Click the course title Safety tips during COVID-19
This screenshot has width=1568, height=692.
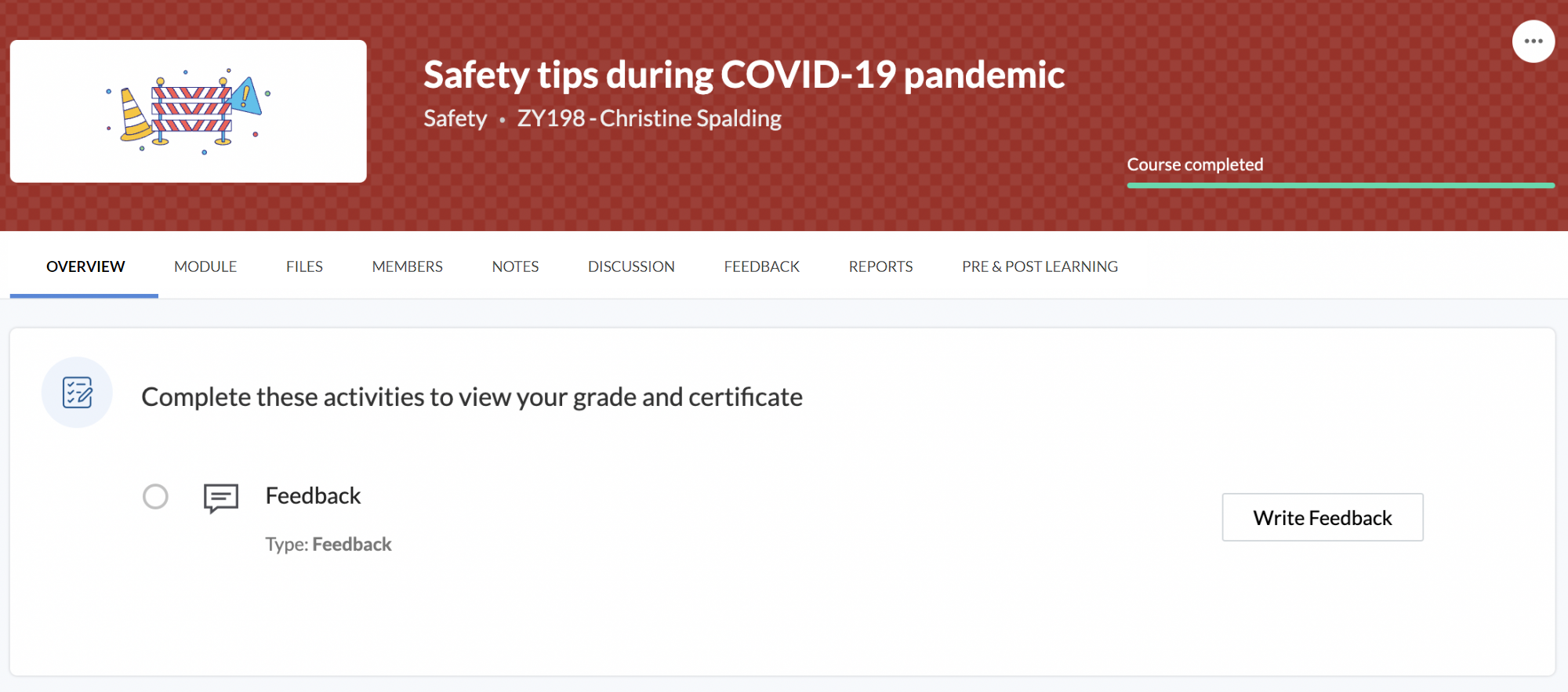point(744,75)
